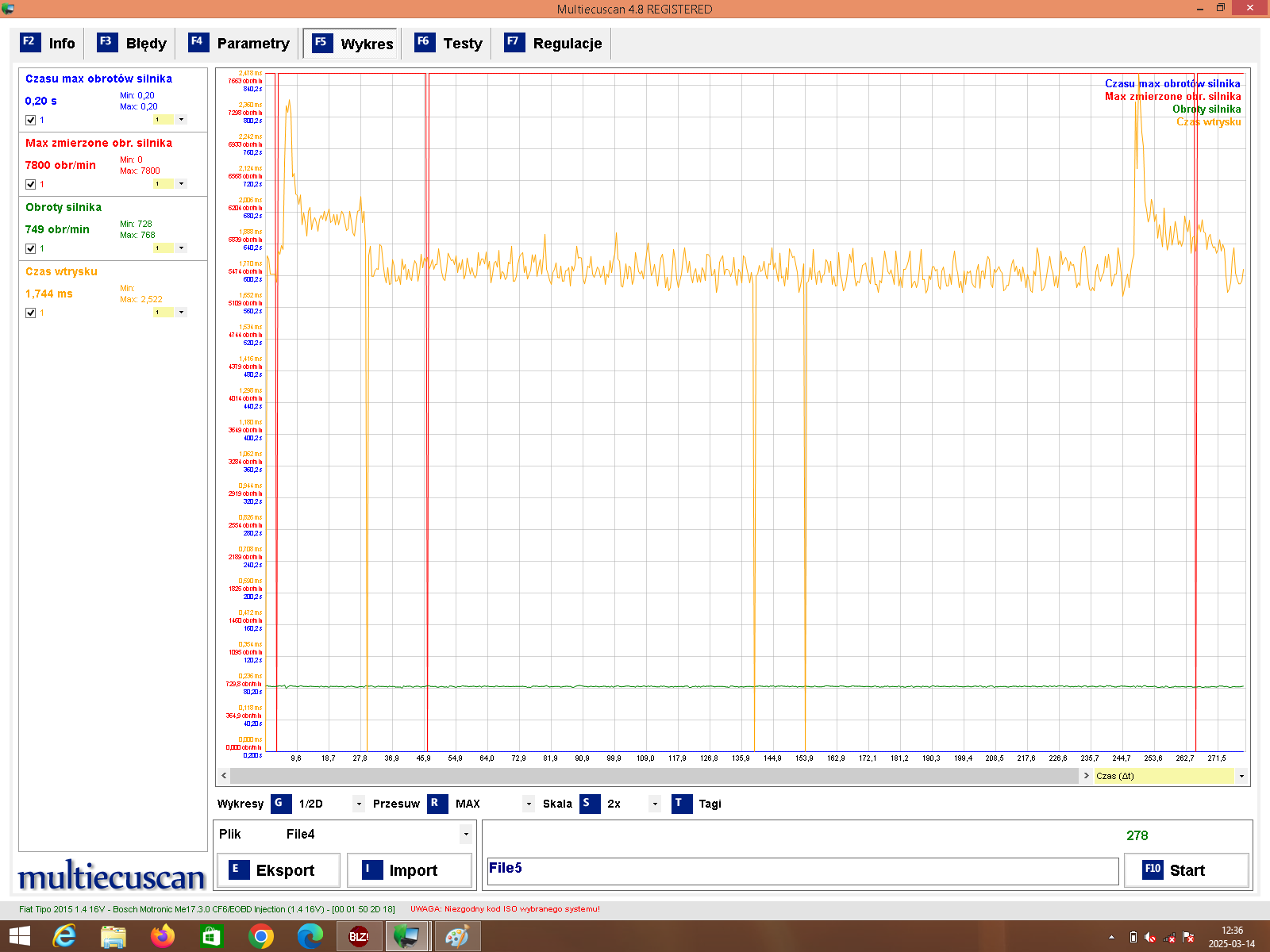Image resolution: width=1270 pixels, height=952 pixels.
Task: Uncheck the Obroty silnika graph checkbox
Action: pos(31,248)
